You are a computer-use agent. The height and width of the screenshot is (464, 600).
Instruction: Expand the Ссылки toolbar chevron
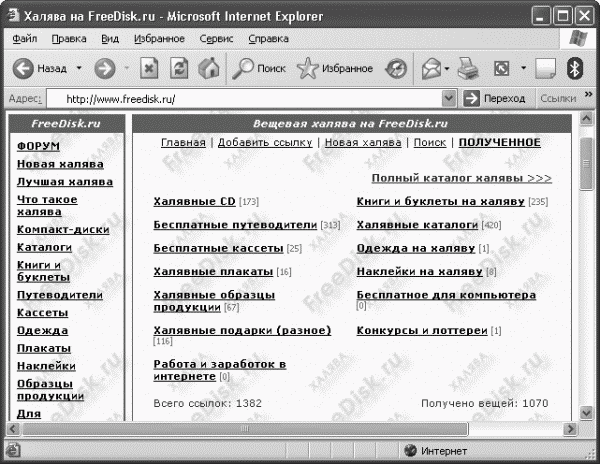click(589, 94)
